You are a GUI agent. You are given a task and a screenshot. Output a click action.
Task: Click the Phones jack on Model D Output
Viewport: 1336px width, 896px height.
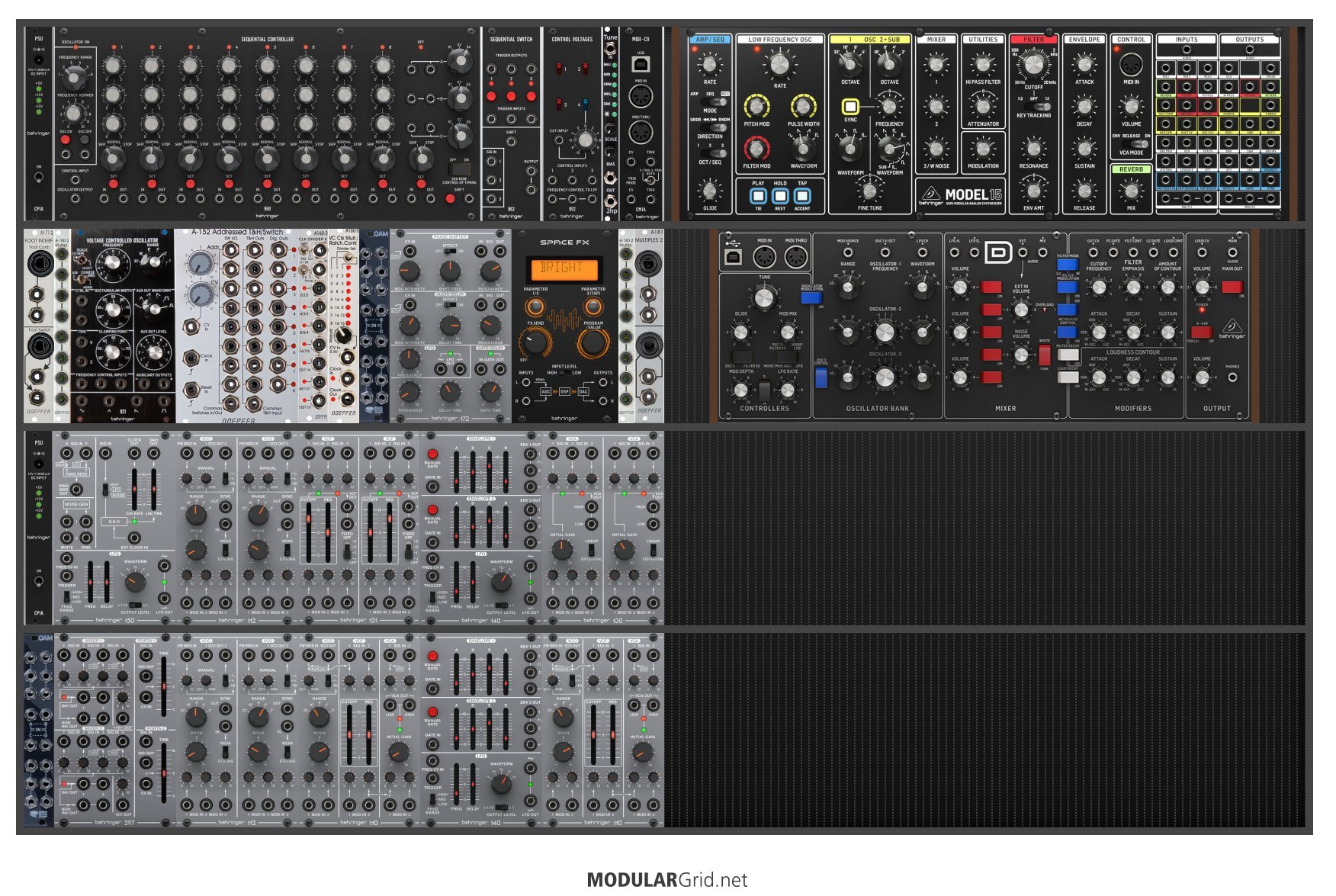[x=1232, y=377]
